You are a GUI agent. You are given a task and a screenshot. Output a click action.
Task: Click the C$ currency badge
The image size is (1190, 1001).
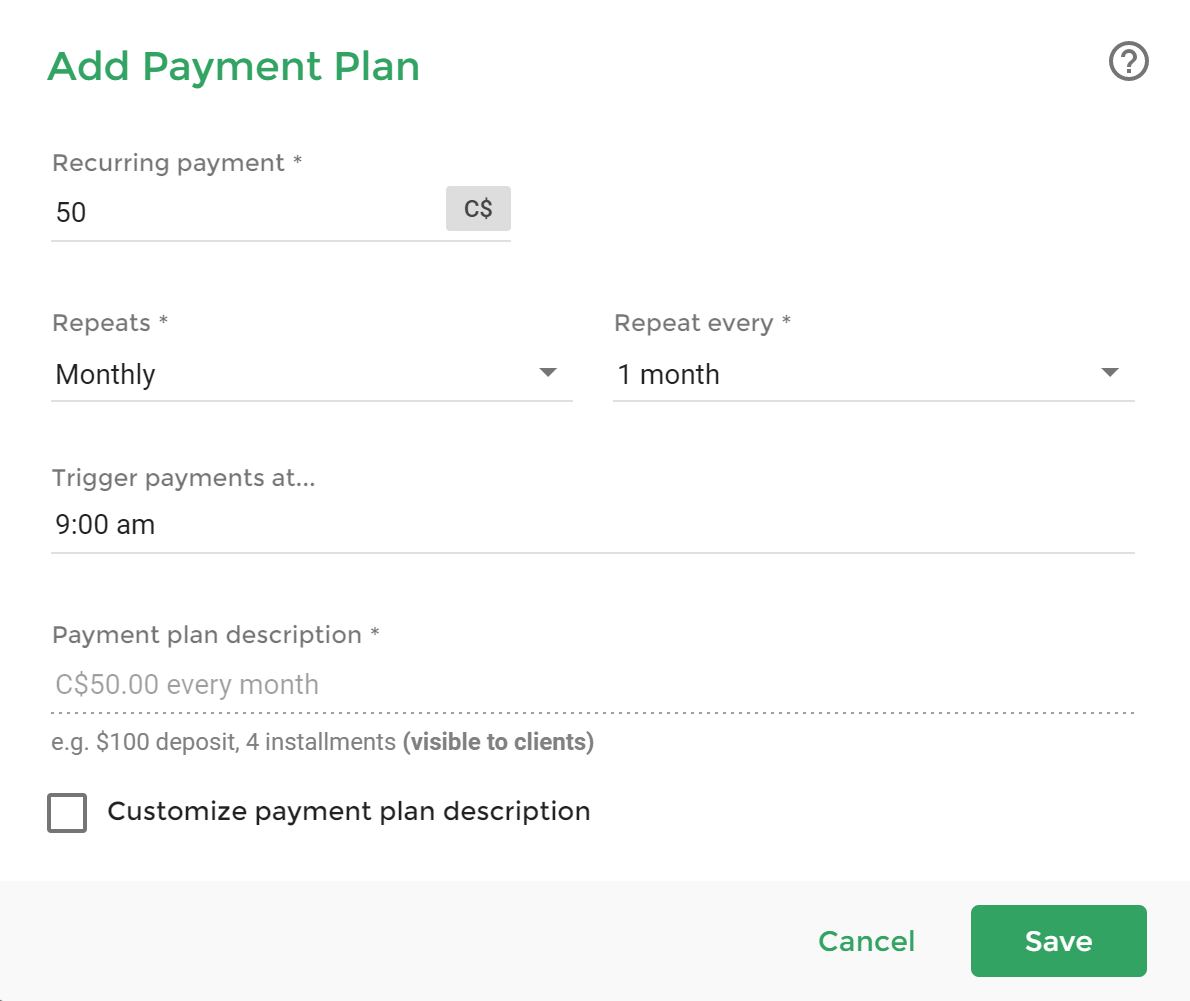(478, 210)
